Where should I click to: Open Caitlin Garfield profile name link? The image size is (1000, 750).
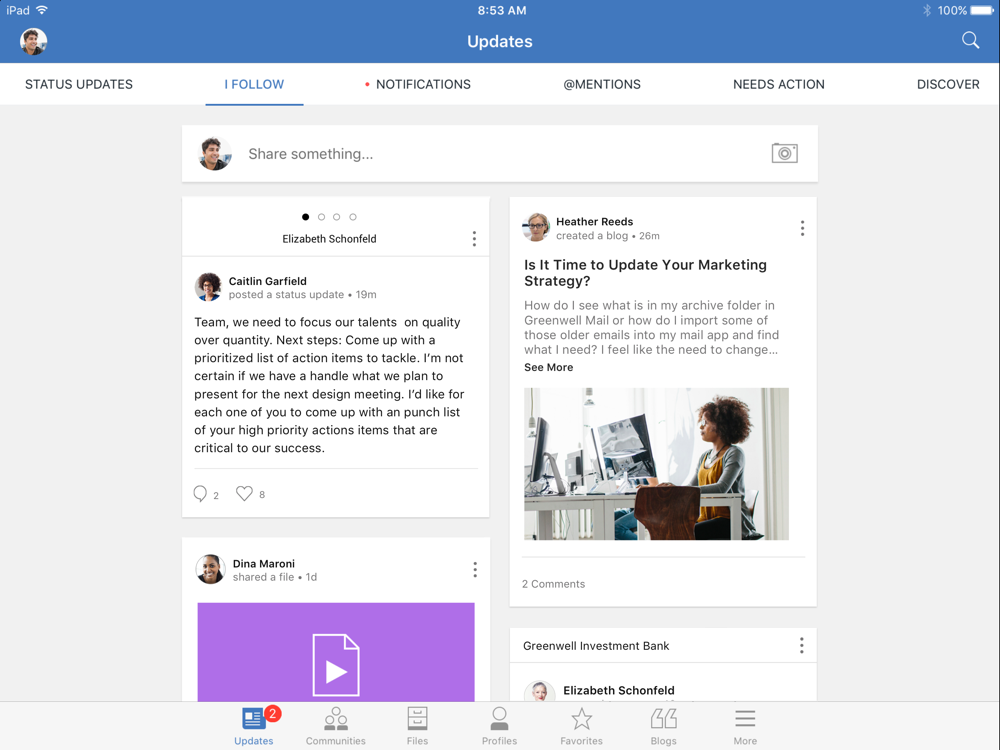268,281
